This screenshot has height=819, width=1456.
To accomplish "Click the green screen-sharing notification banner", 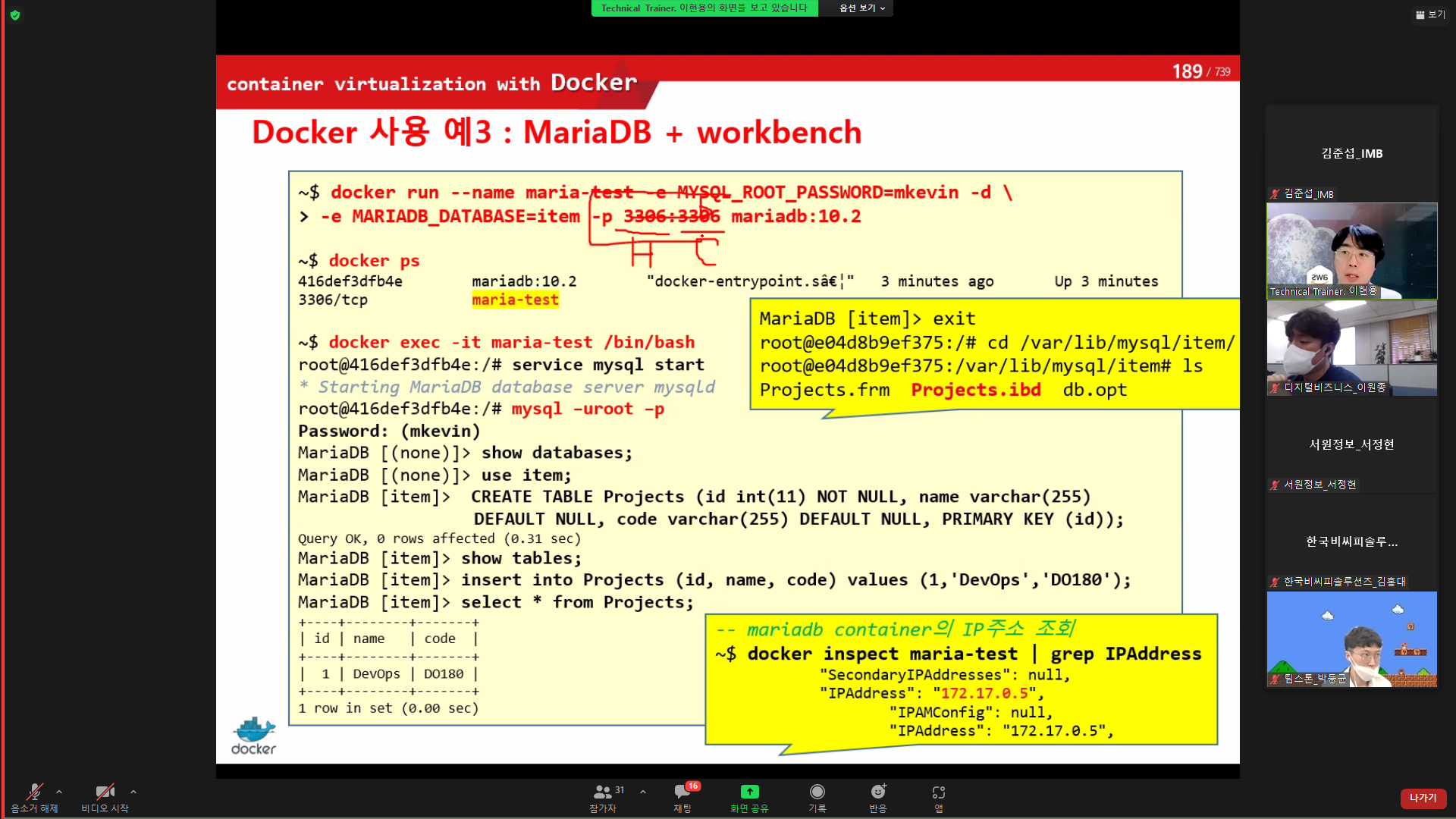I will [704, 8].
